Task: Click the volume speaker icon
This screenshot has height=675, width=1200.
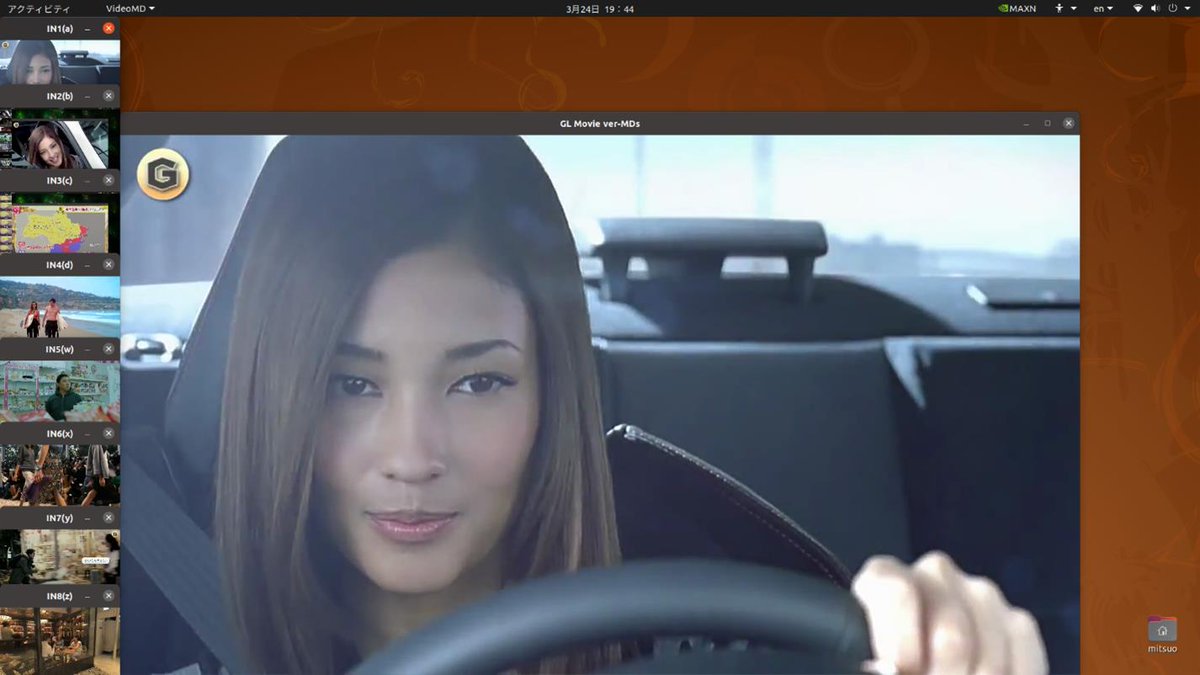Action: tap(1154, 8)
